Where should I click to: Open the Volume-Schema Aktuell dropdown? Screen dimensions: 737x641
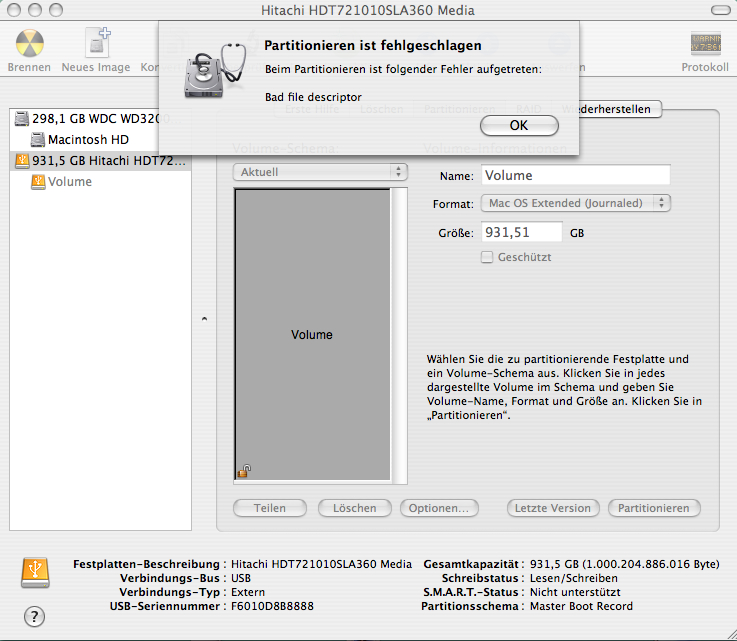320,172
